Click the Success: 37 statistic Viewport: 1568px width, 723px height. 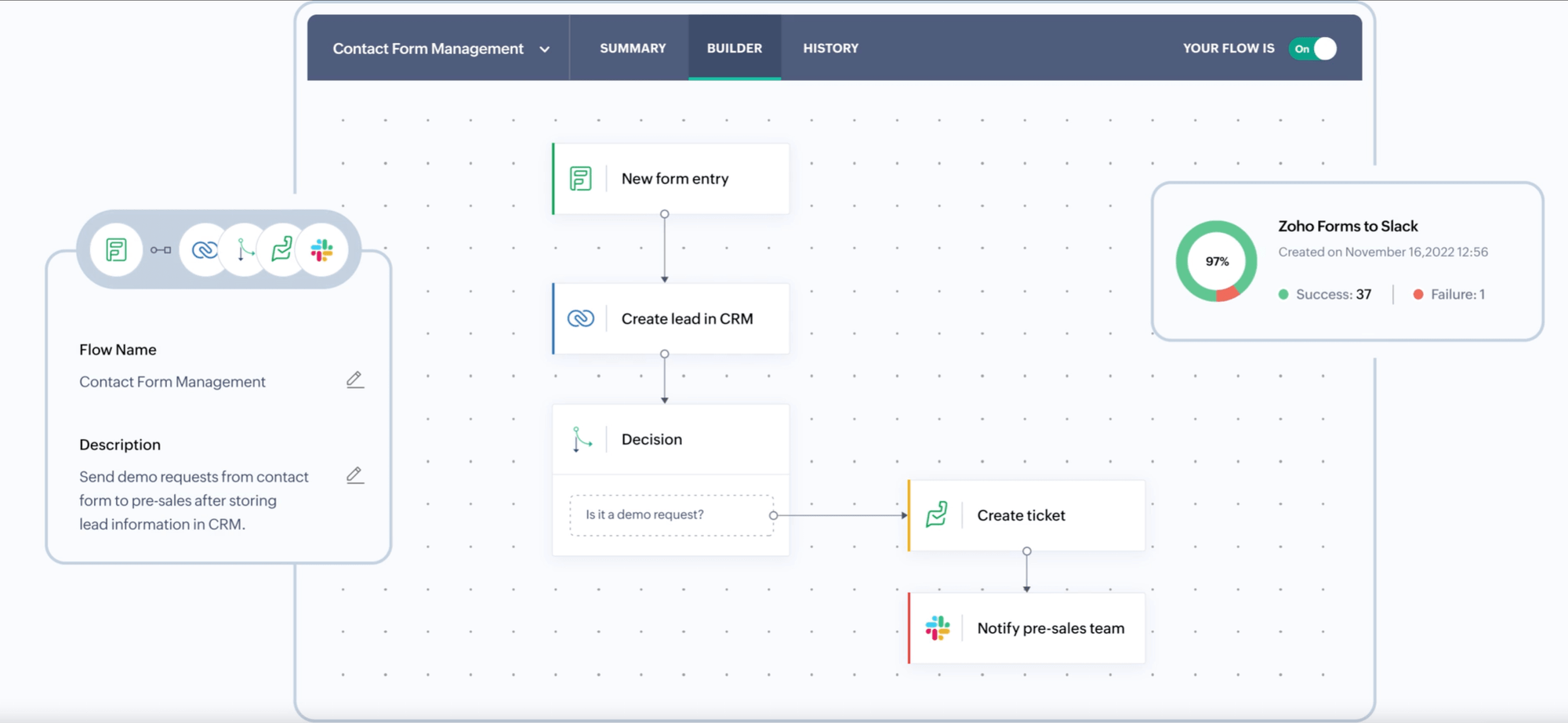[x=1325, y=294]
